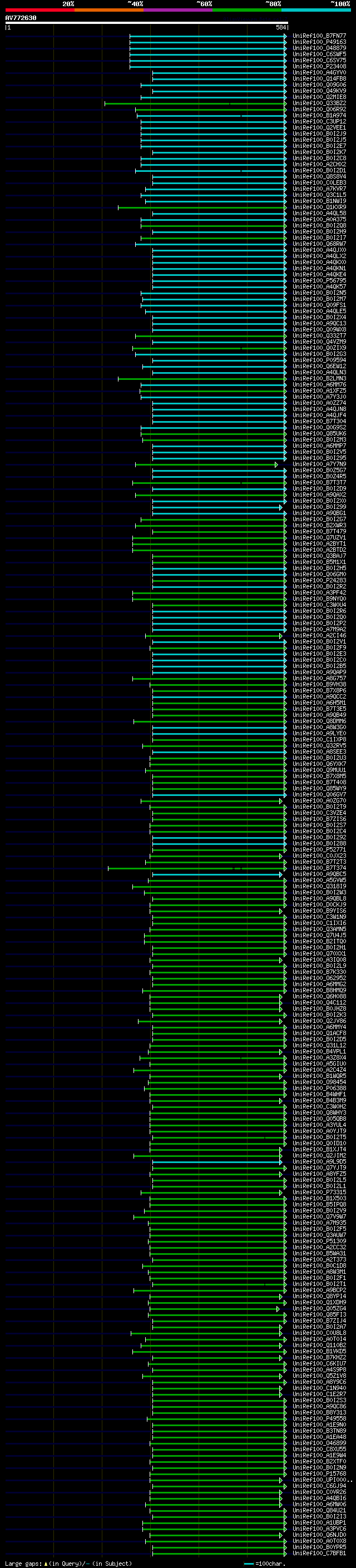Select the UniRef100_D0CKJ9 label
356x1568 pixels.
[x=319, y=905]
